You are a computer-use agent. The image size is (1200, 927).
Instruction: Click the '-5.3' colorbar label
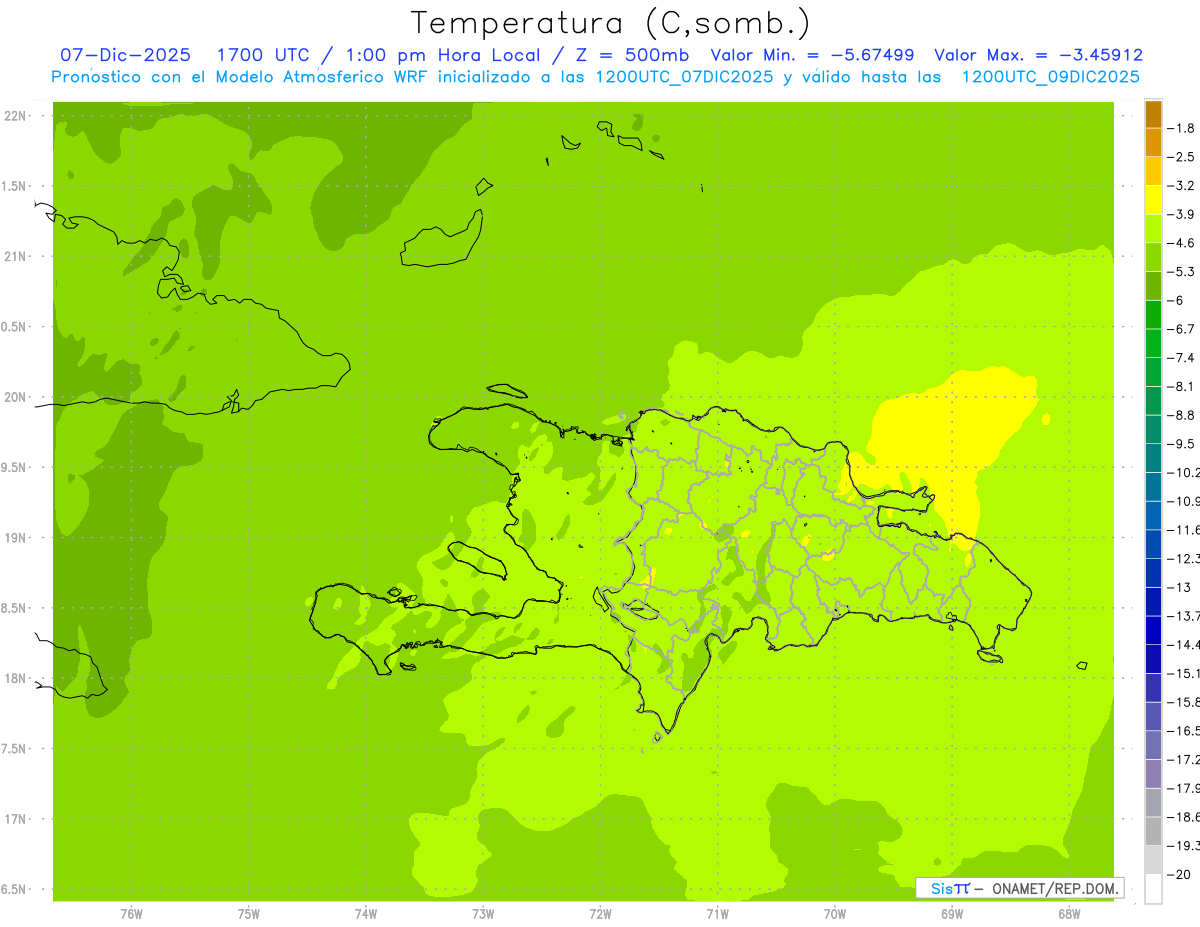[1181, 272]
